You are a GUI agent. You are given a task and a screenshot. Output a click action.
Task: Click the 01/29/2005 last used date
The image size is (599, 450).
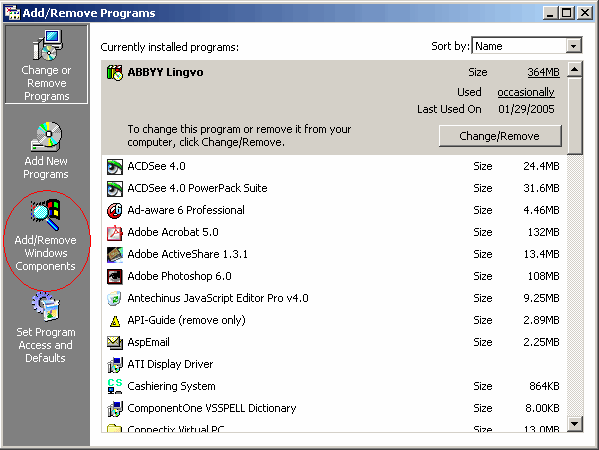click(x=526, y=109)
